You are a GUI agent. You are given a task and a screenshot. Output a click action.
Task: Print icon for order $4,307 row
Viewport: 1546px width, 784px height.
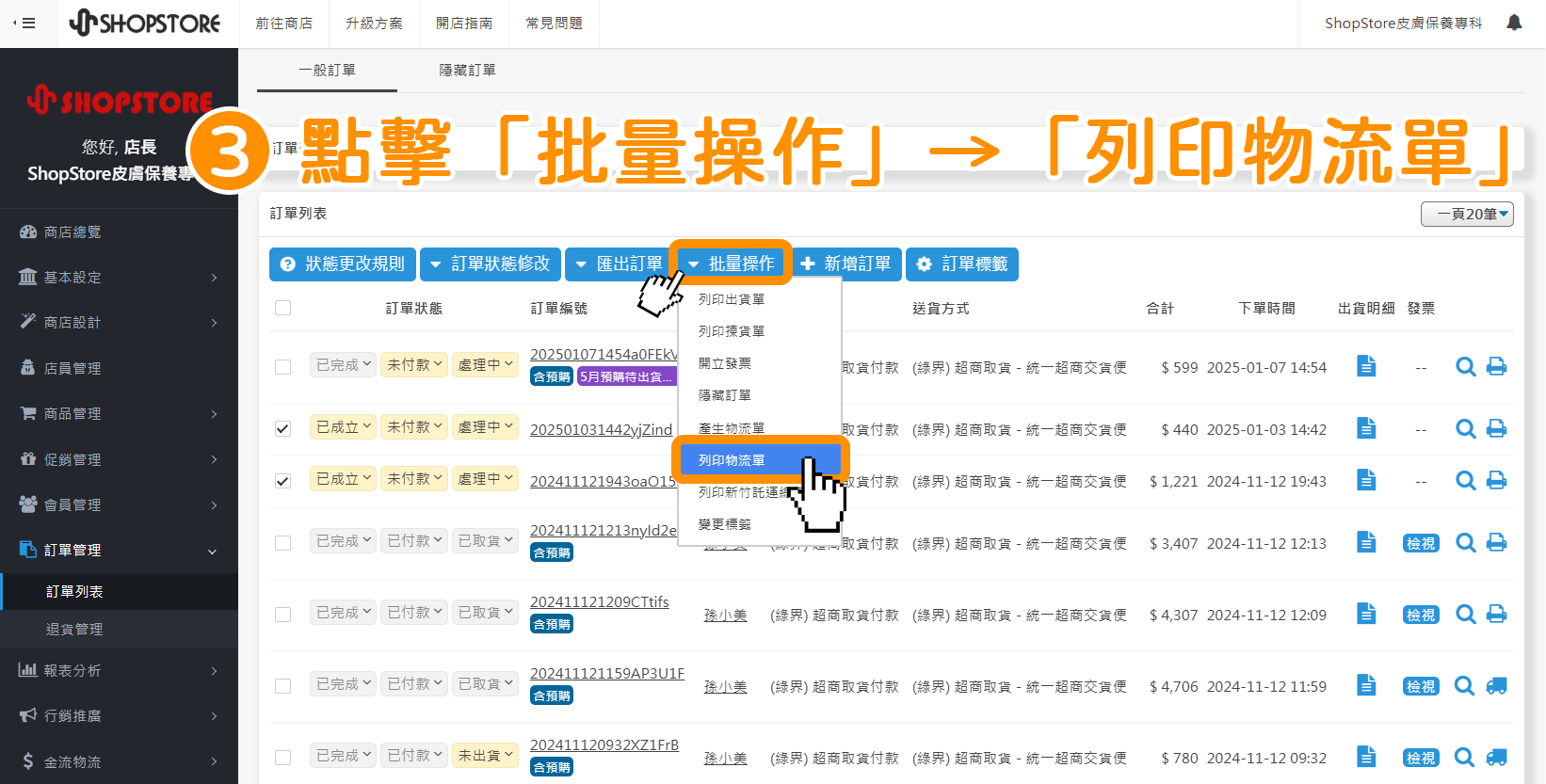[1496, 614]
